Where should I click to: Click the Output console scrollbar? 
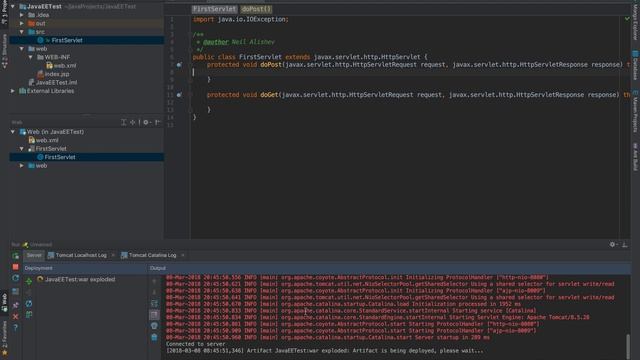628,347
